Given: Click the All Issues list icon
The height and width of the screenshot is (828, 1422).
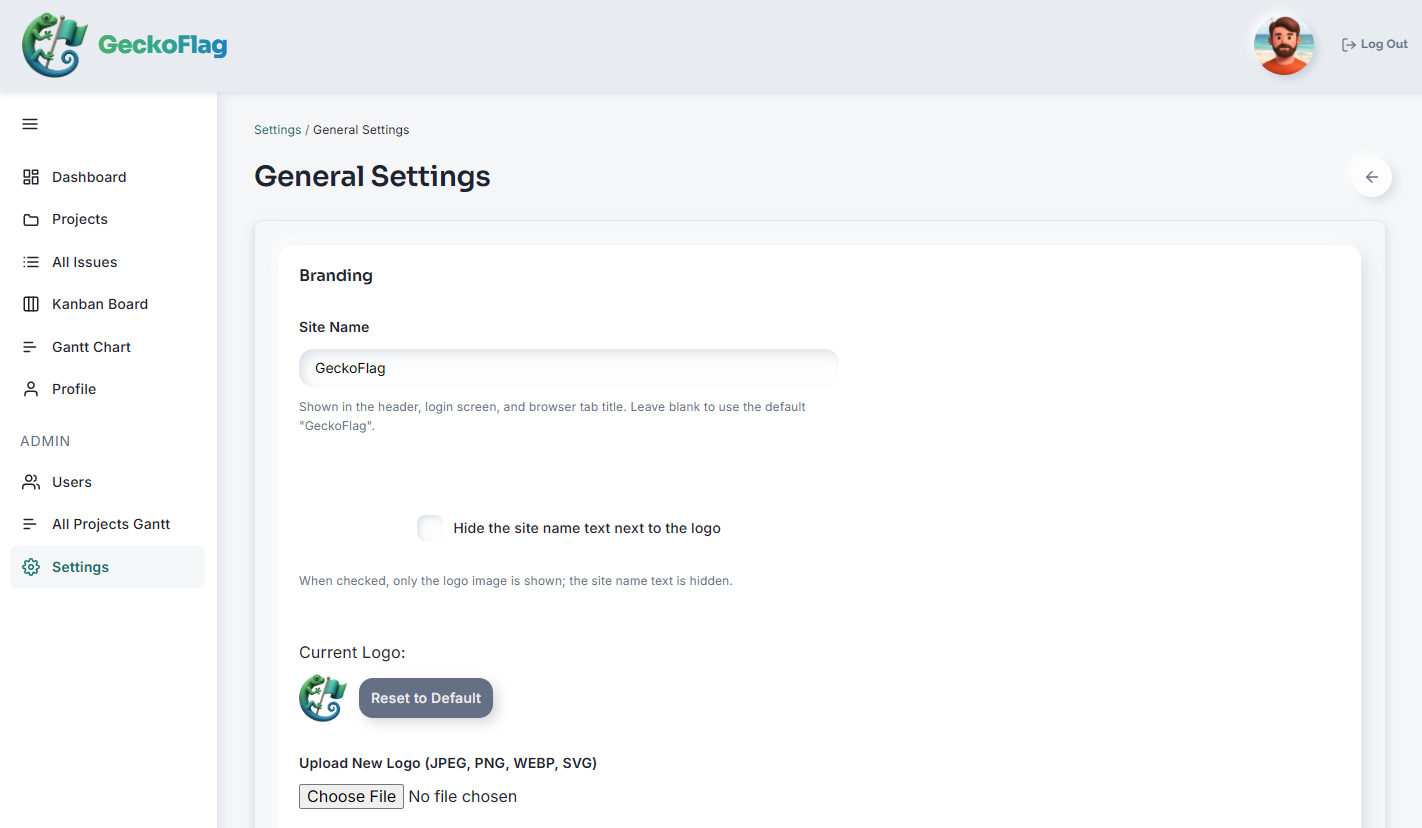Looking at the screenshot, I should (31, 262).
